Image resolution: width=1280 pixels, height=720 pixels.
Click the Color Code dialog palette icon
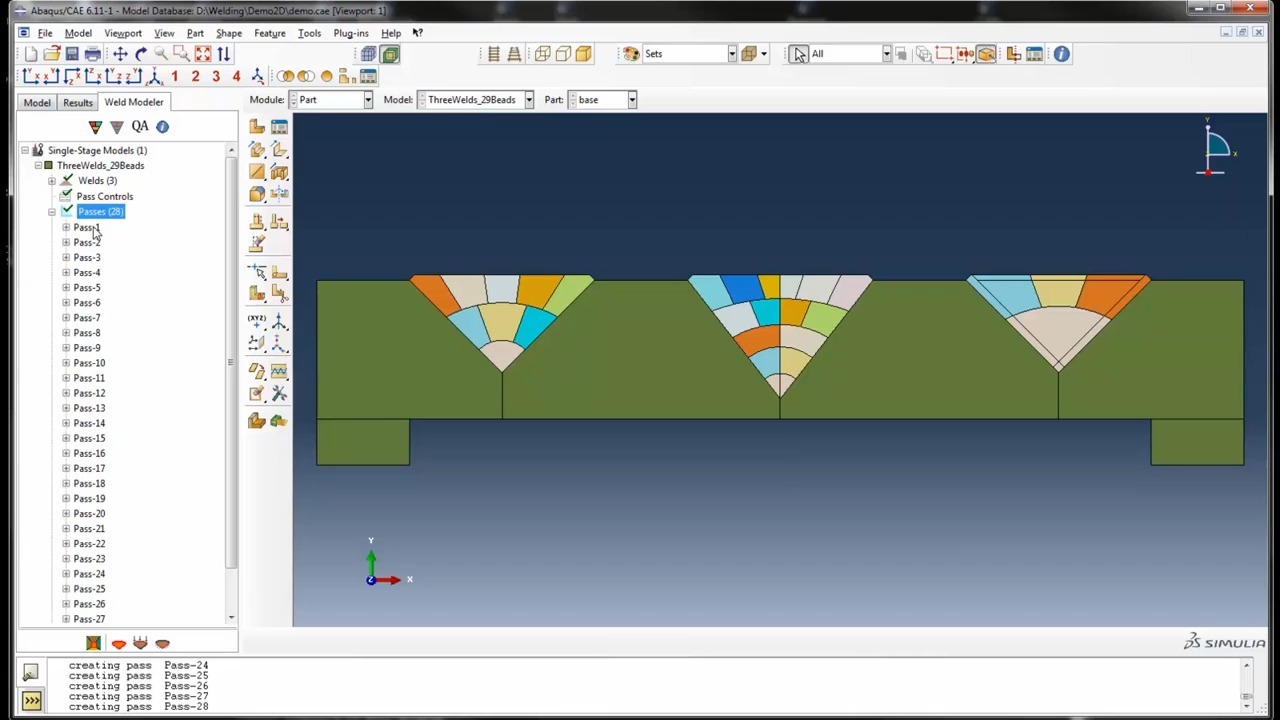pyautogui.click(x=631, y=54)
